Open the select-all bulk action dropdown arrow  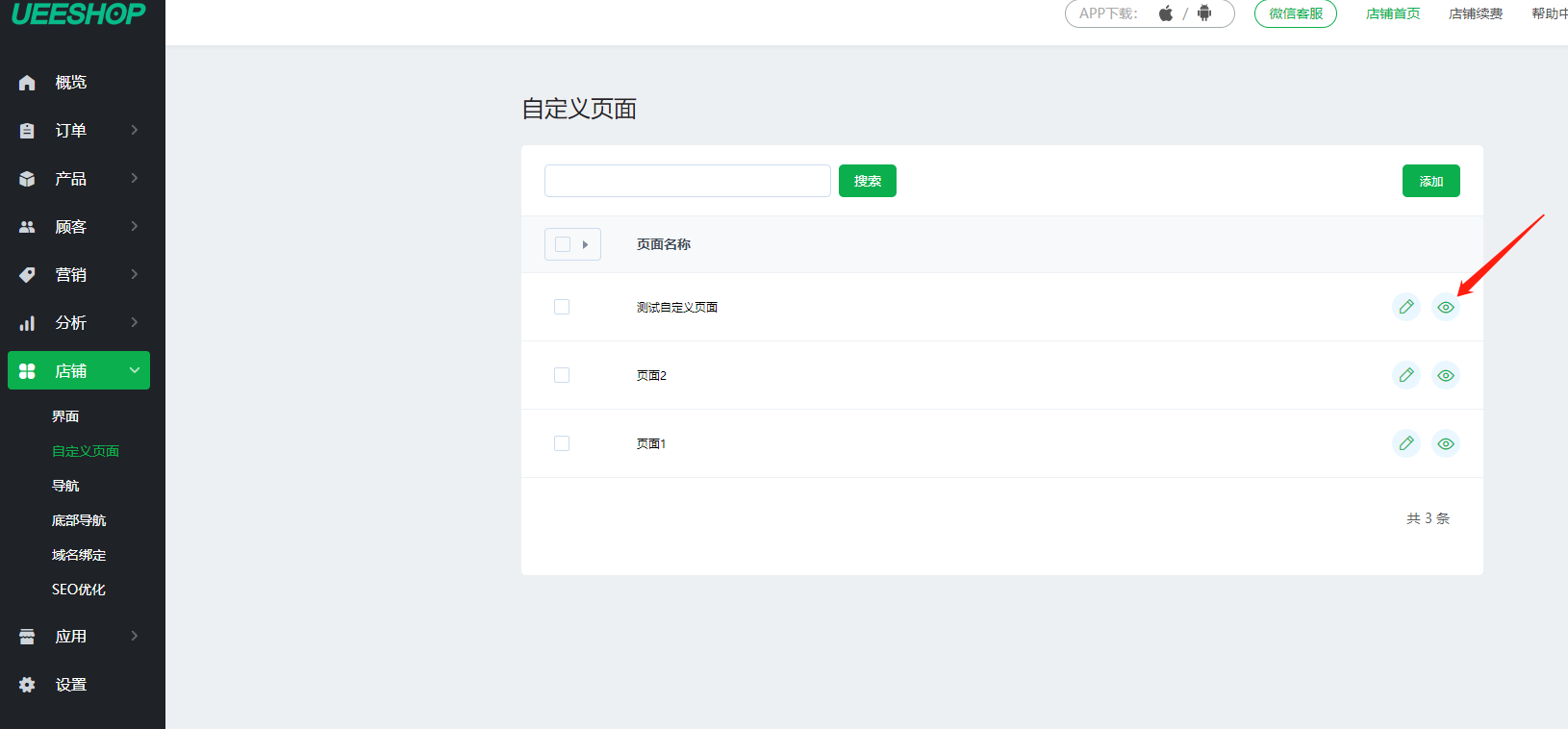pyautogui.click(x=585, y=244)
